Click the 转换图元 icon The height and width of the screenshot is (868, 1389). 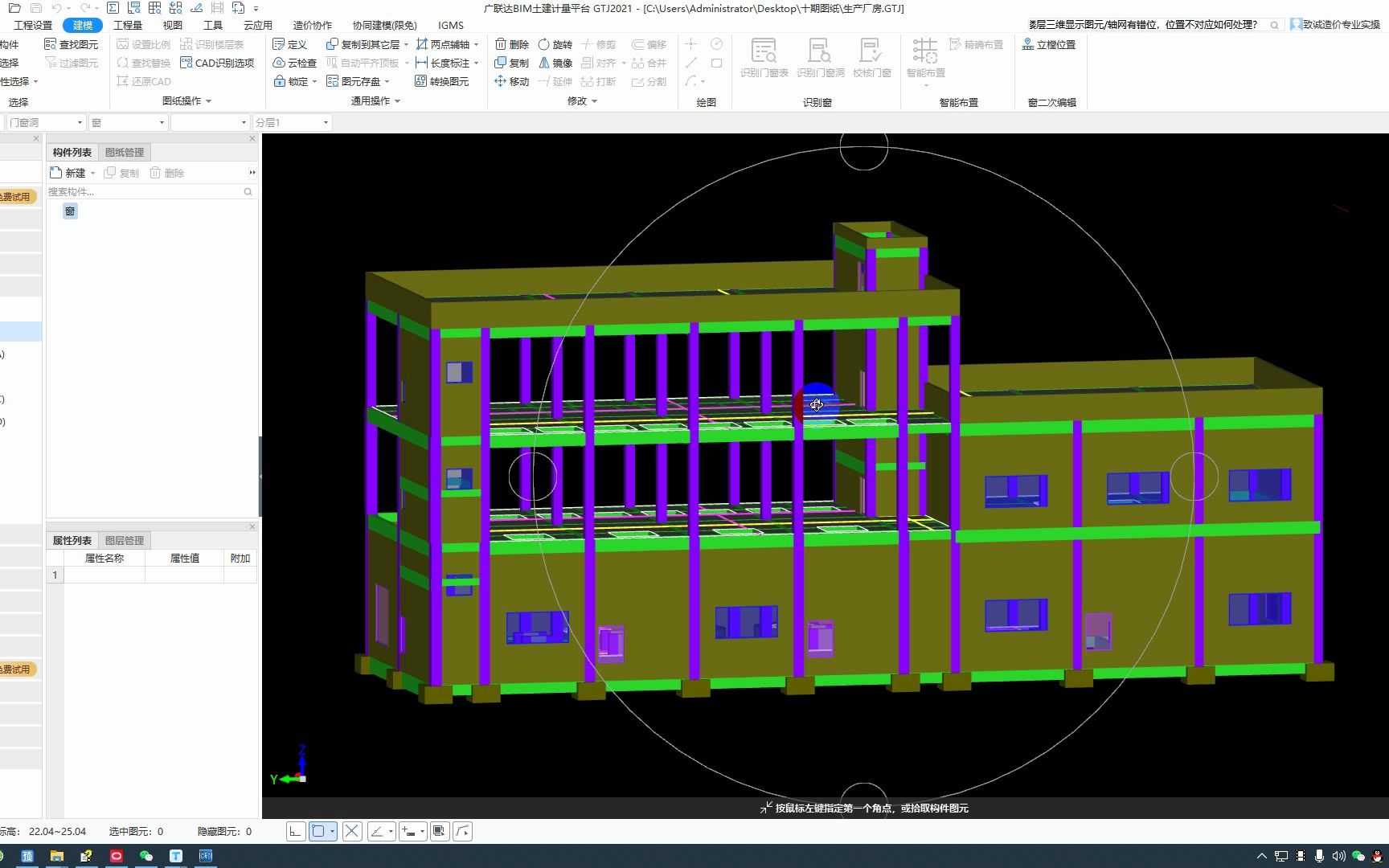(444, 81)
